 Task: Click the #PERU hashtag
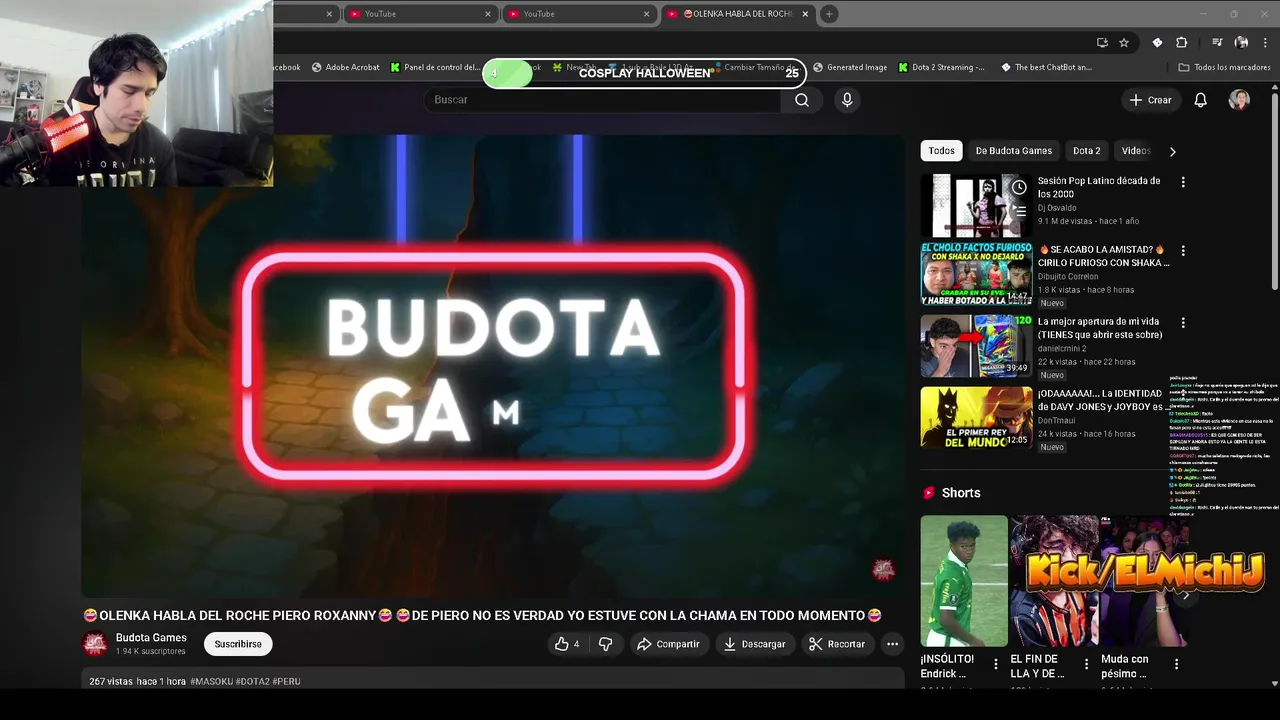(x=286, y=681)
